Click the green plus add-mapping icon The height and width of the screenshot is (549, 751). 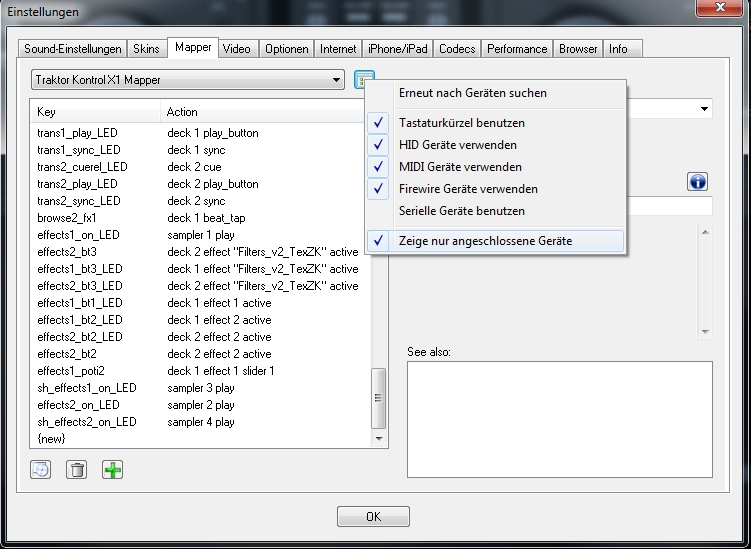coord(113,469)
